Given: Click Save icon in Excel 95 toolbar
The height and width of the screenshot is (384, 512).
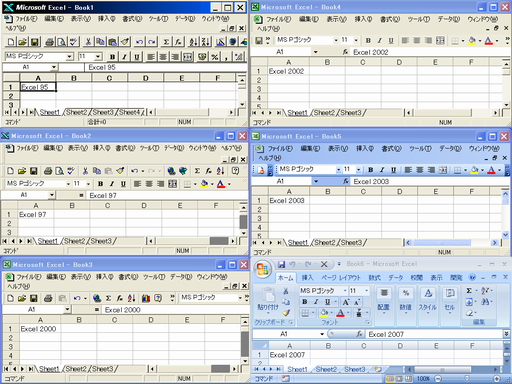Looking at the screenshot, I should pos(34,42).
